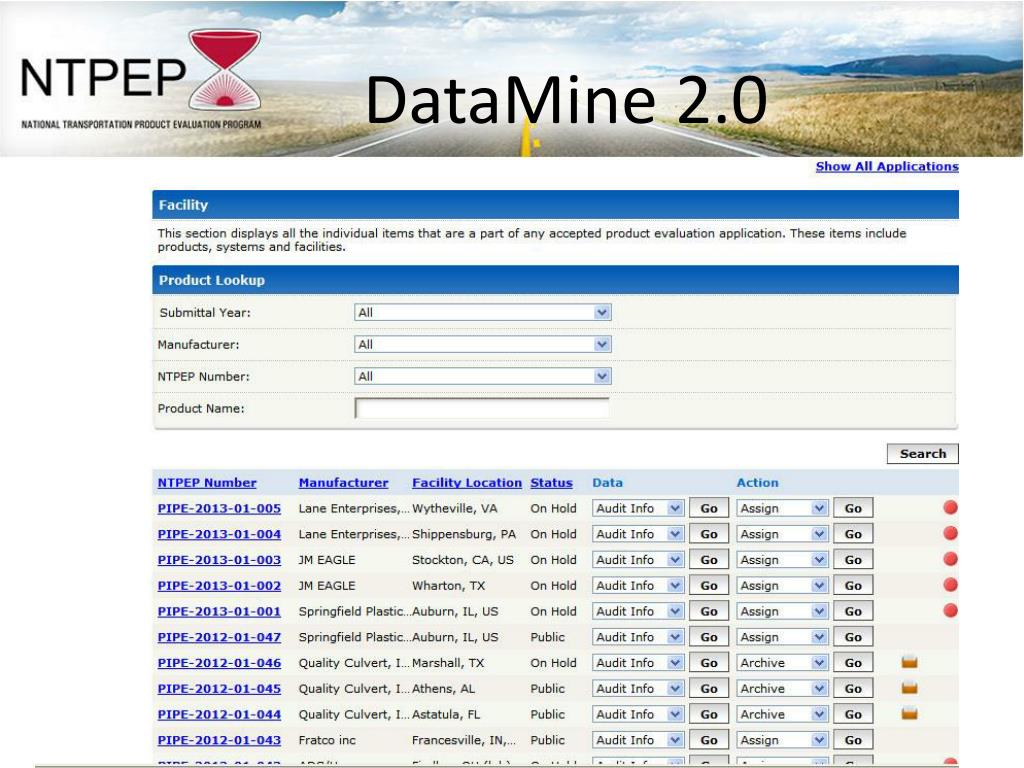Open the Assign action dropdown for PIPE-2013-01-004
Image resolution: width=1024 pixels, height=768 pixels.
pos(782,534)
